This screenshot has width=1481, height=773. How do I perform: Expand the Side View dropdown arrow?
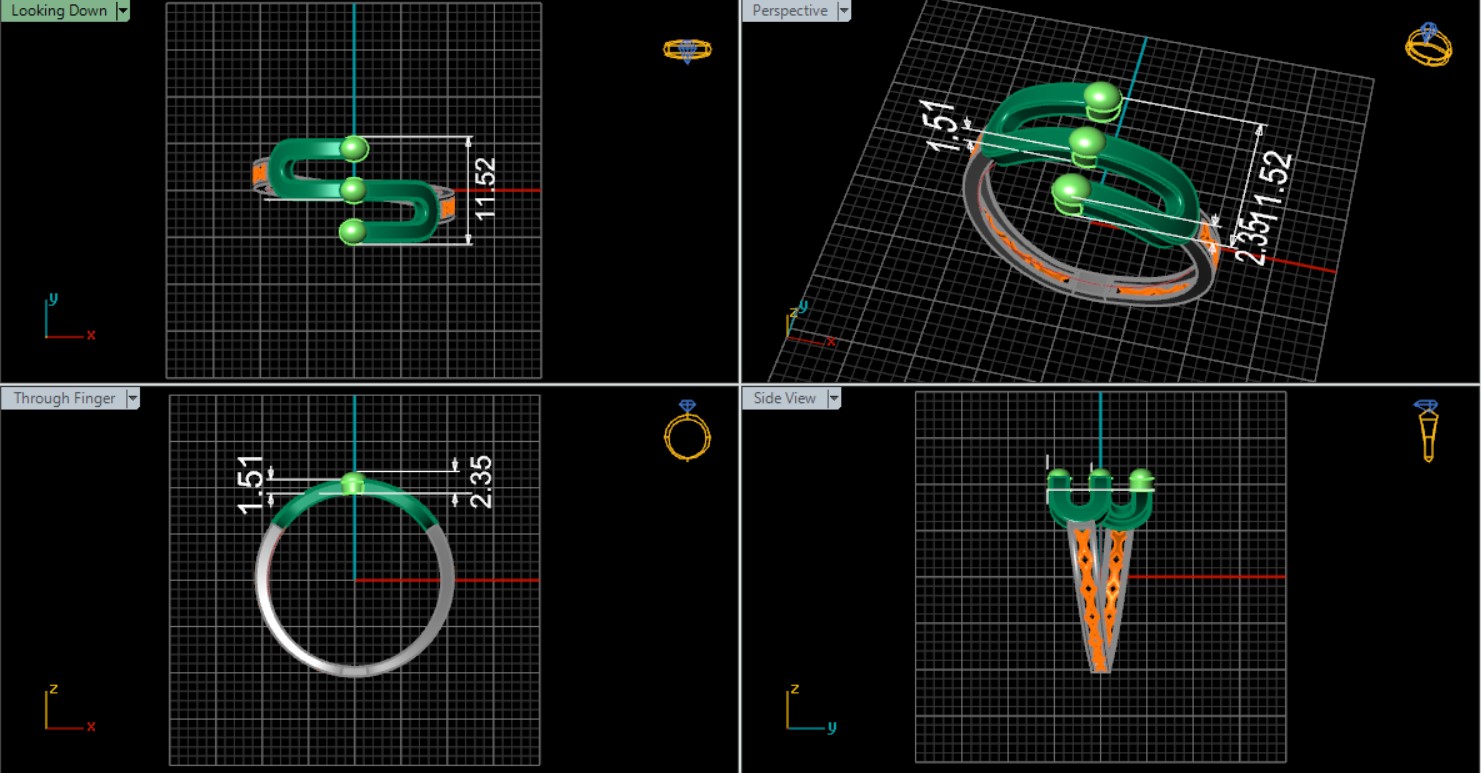pyautogui.click(x=833, y=399)
